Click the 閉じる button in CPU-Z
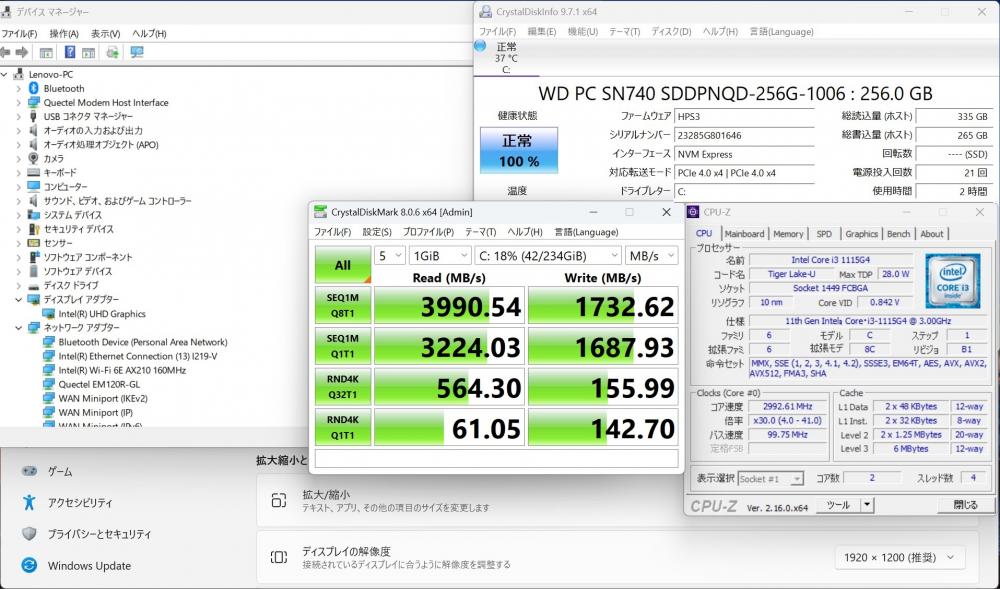Screen dimensions: 1000x589 964,505
